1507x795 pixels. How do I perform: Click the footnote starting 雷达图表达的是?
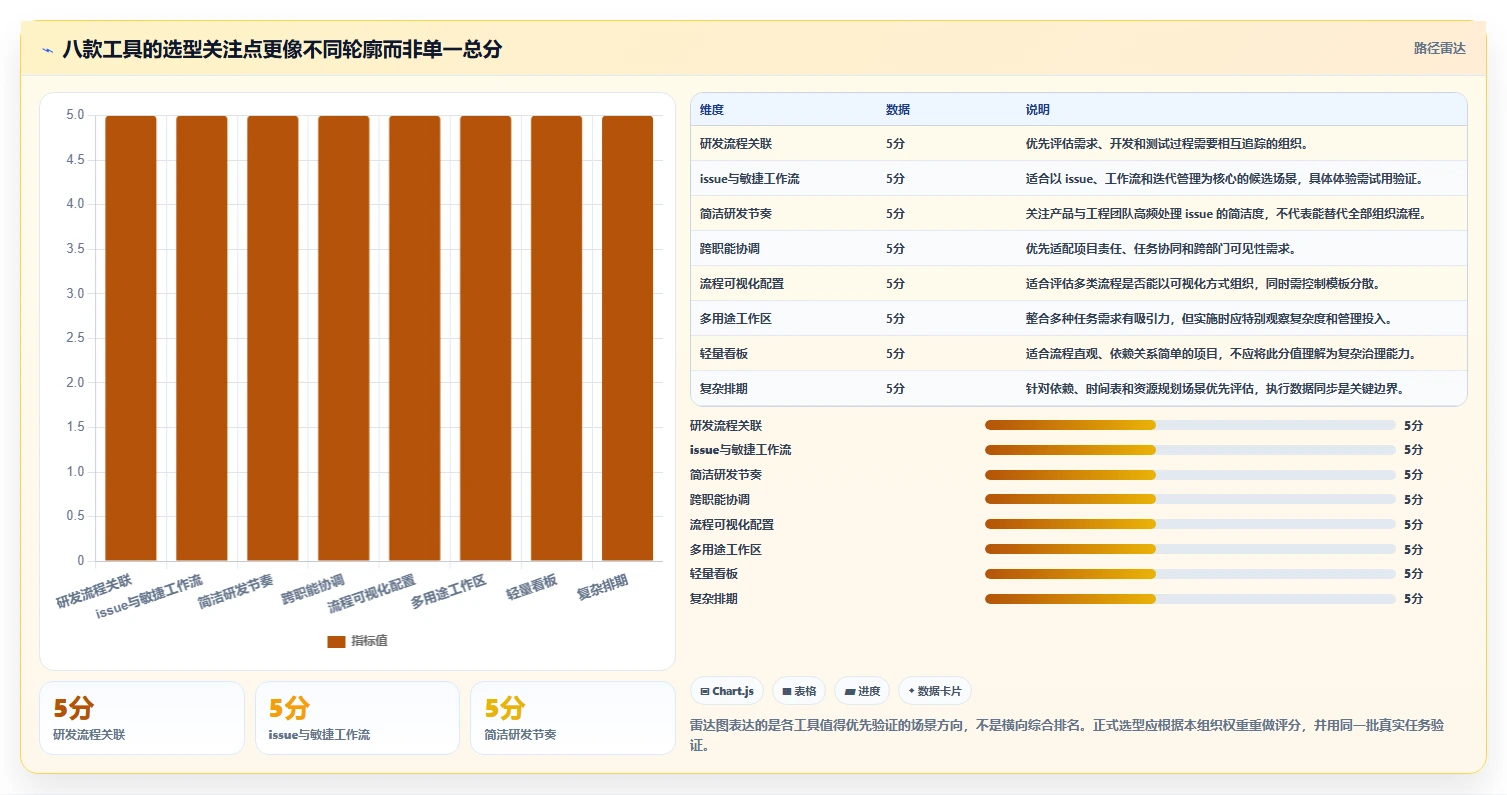tap(1067, 735)
